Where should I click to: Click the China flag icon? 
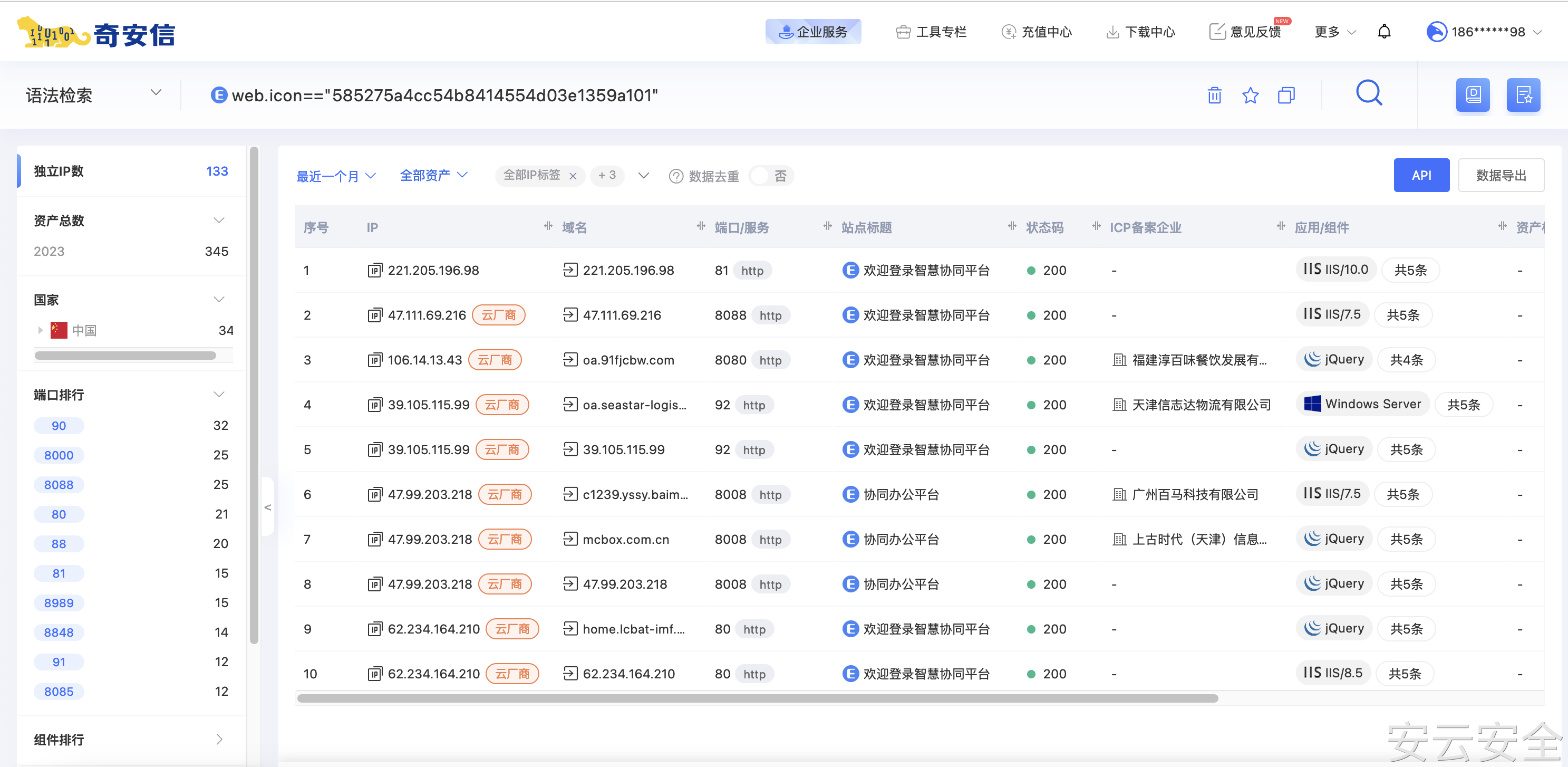pos(59,330)
